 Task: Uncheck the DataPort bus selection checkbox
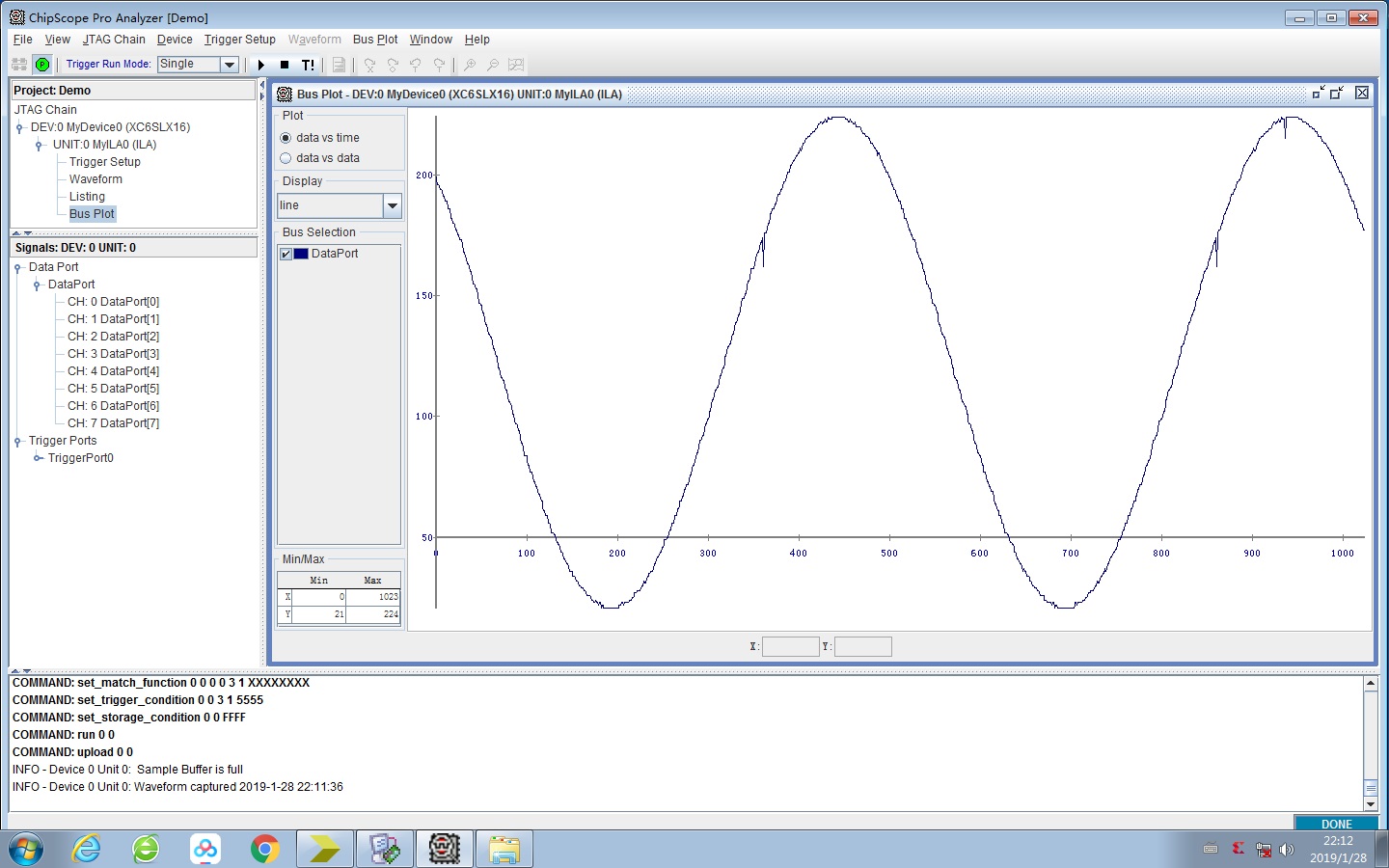(286, 253)
